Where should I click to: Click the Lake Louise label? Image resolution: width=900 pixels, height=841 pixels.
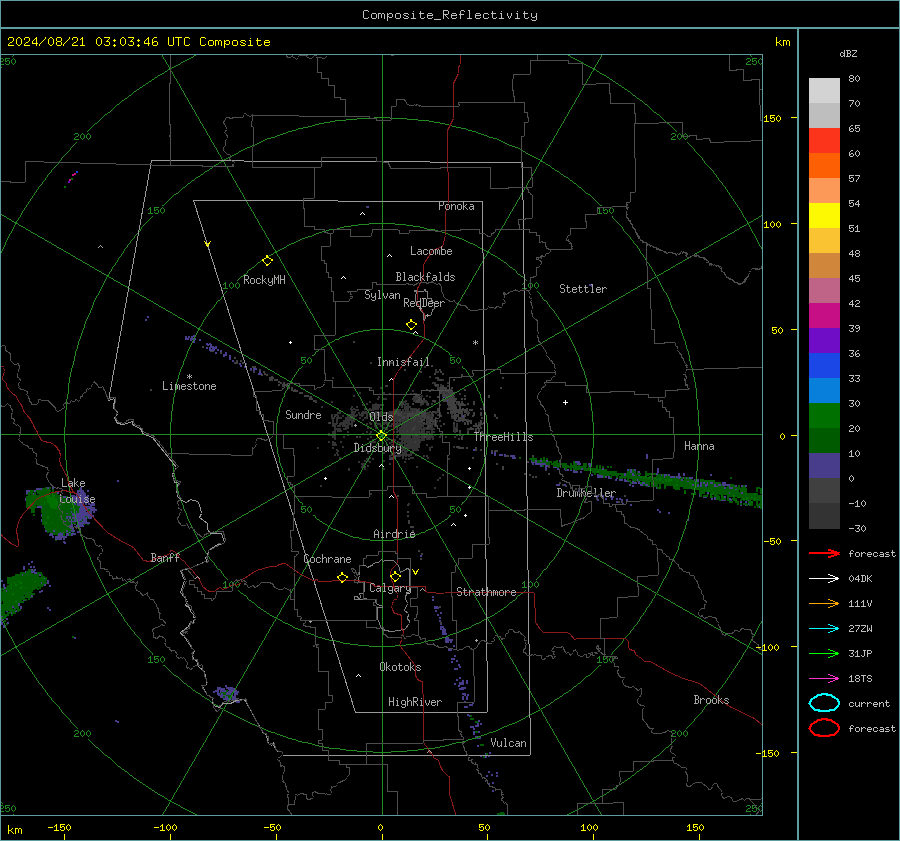click(77, 491)
